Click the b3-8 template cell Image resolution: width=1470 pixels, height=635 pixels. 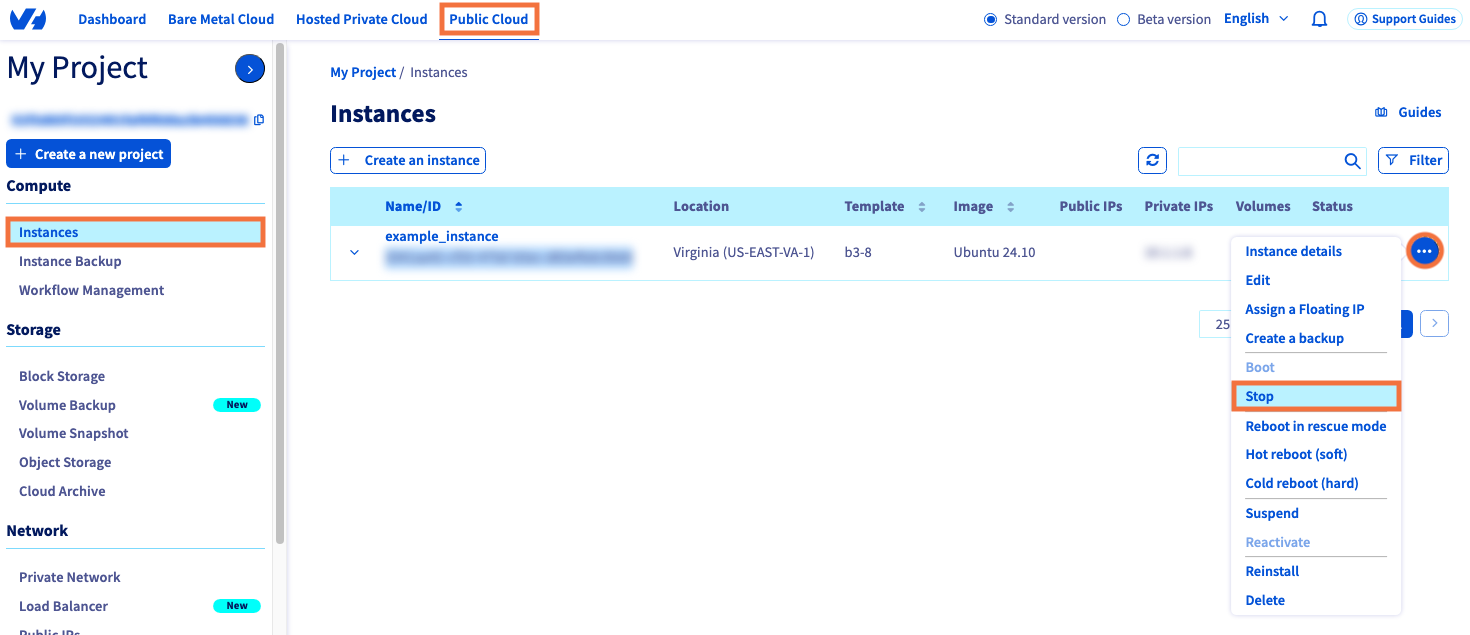point(858,252)
